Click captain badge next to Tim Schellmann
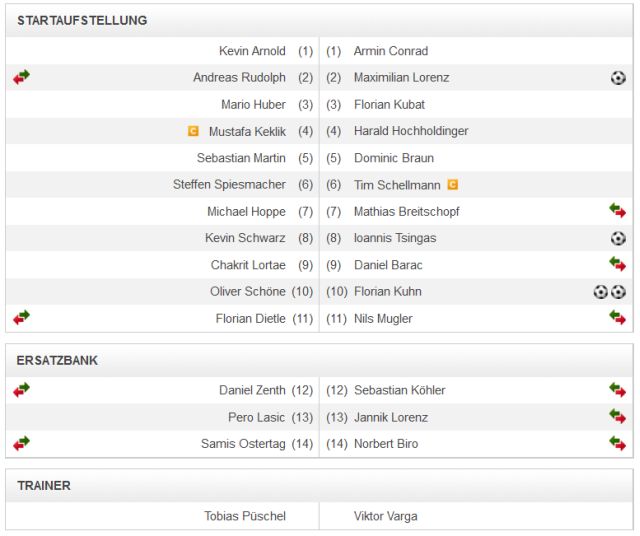The image size is (640, 536). pos(453,184)
